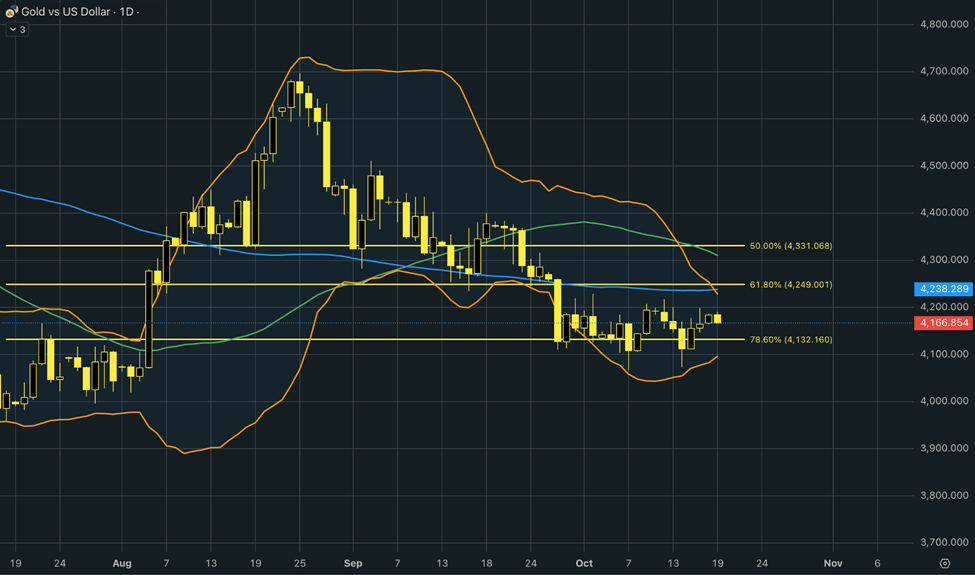The image size is (975, 575).
Task: Open chart settings gear icon at bottom right
Action: [x=945, y=563]
